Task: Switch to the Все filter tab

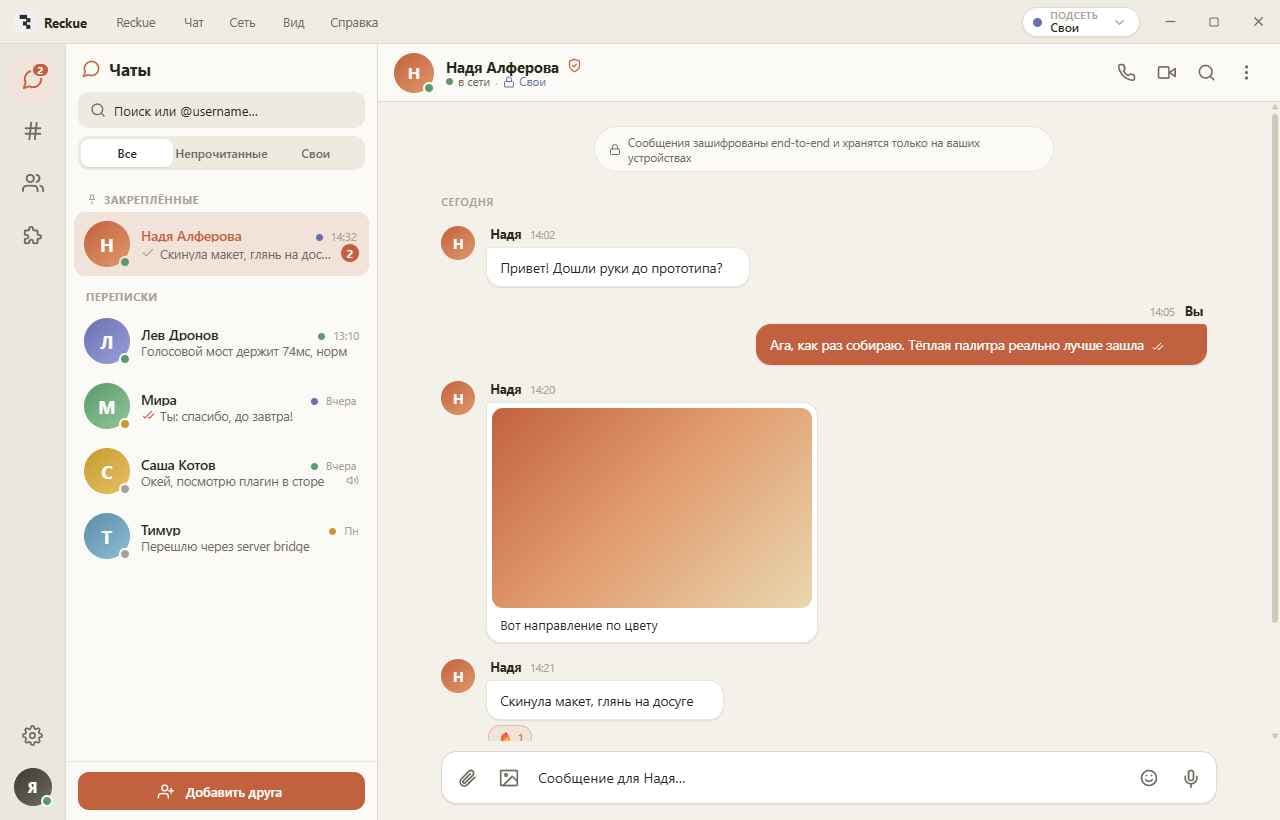Action: click(x=127, y=154)
